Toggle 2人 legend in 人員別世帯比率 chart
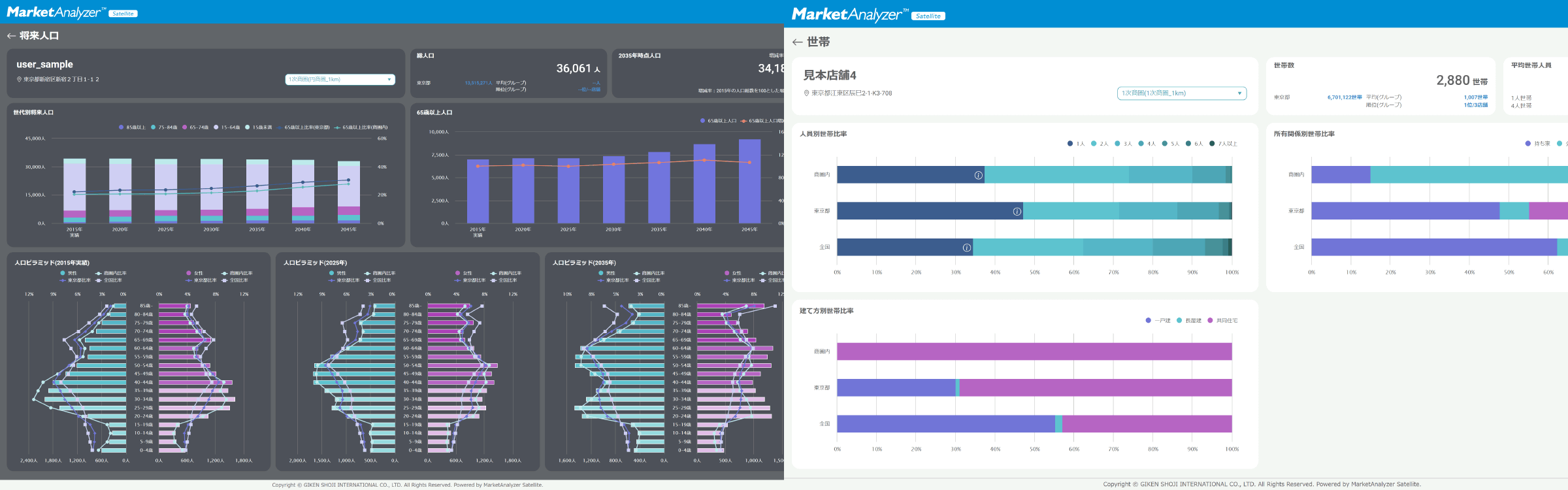1568x490 pixels. [x=1100, y=144]
